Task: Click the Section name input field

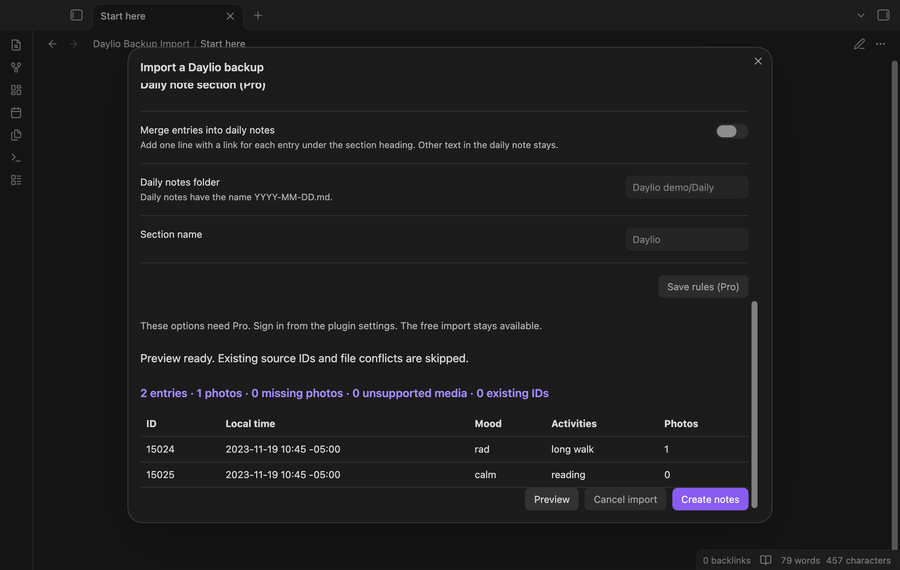Action: (687, 239)
